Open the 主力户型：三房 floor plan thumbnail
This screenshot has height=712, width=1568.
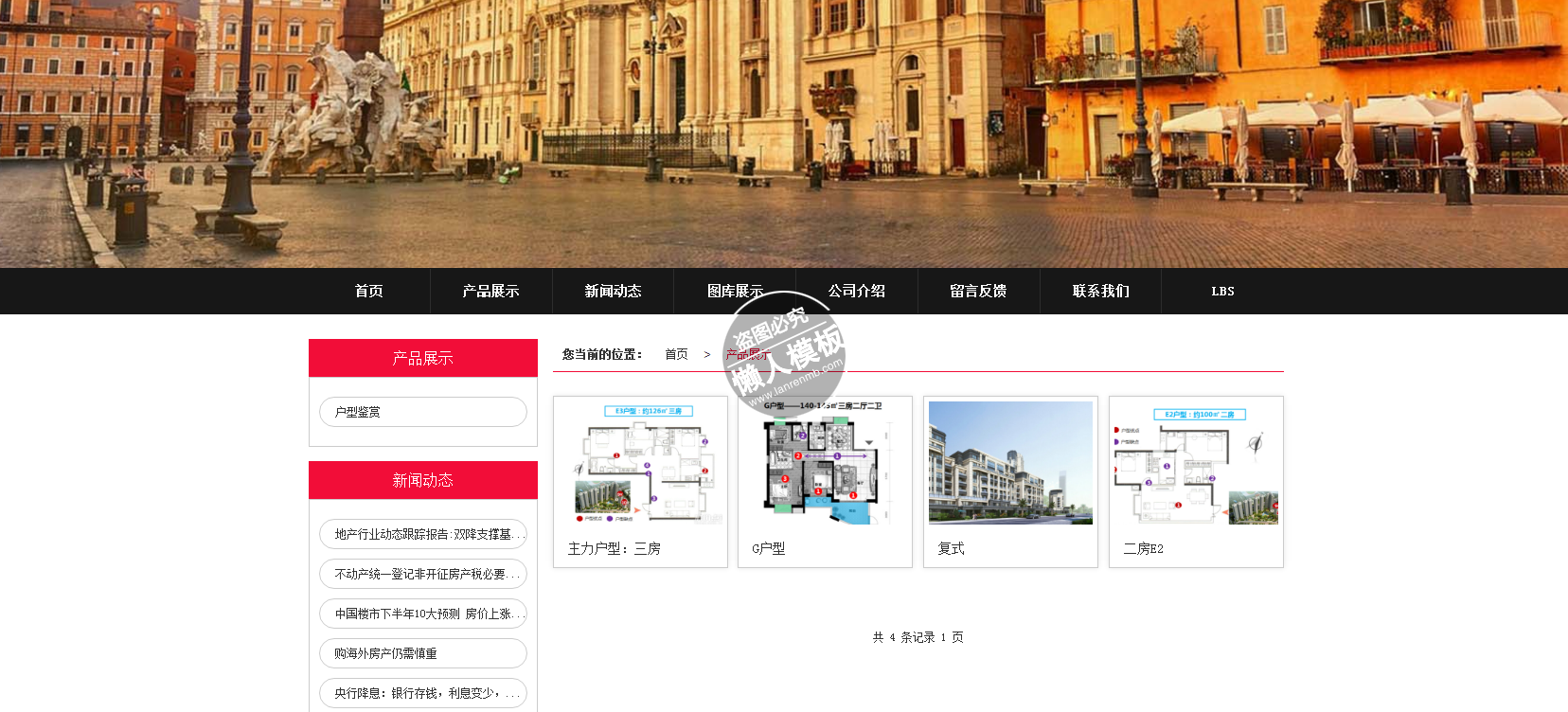[640, 463]
